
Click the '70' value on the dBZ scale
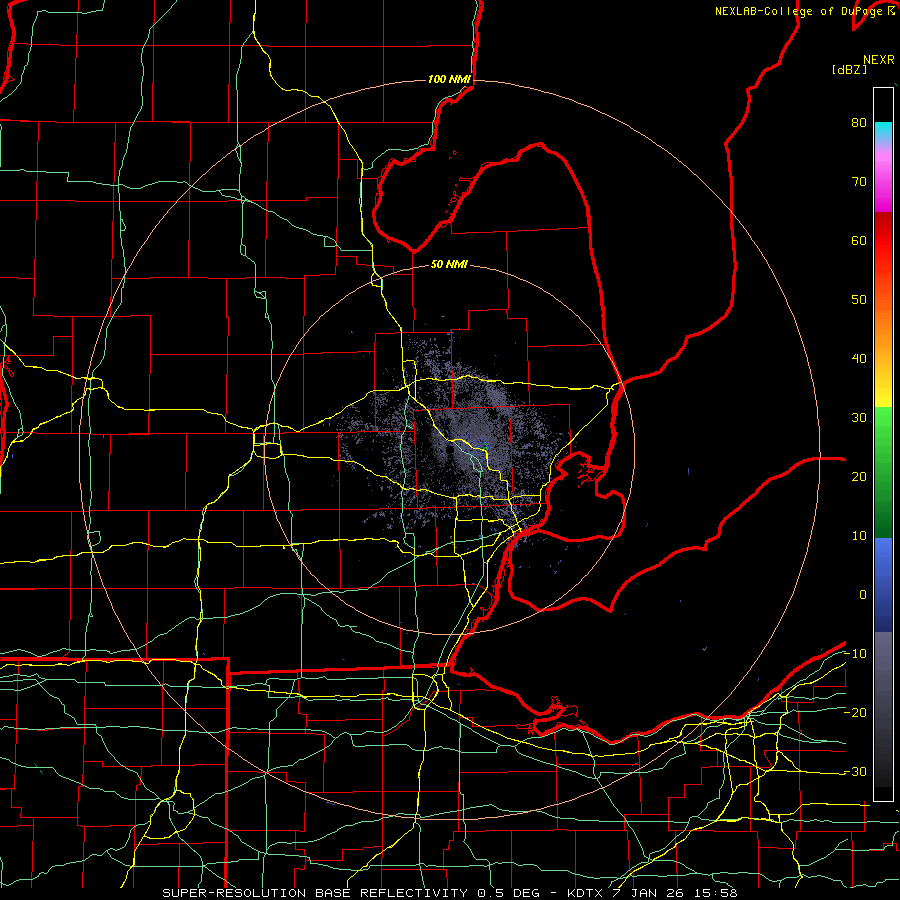(859, 182)
